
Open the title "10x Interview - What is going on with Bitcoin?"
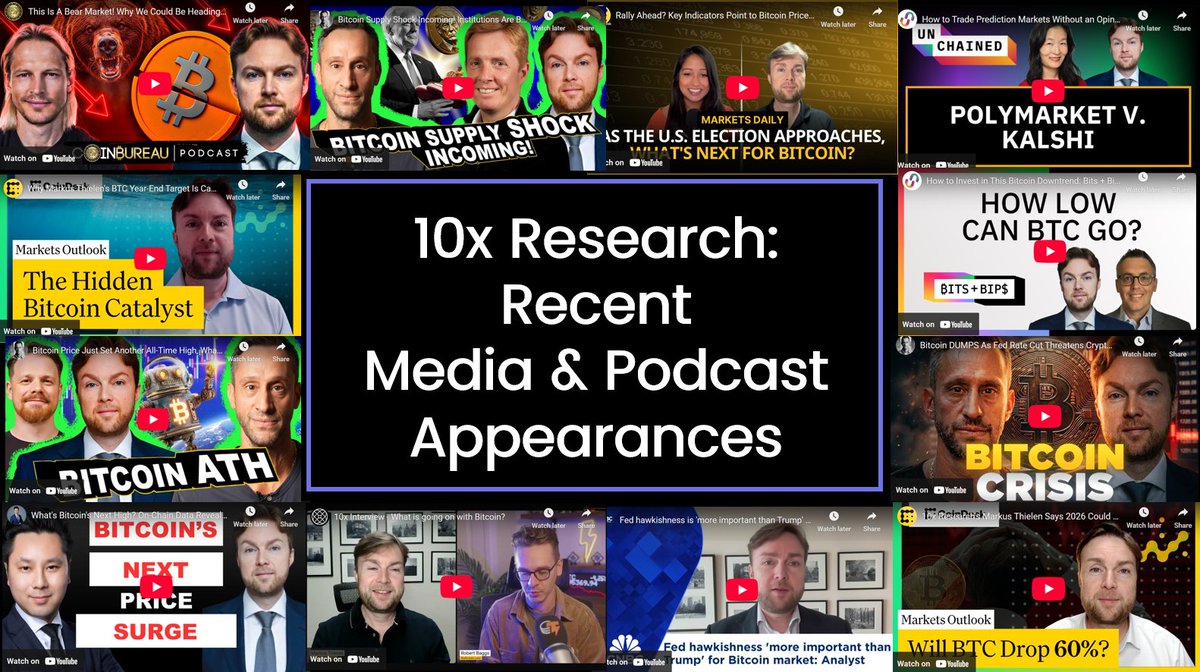(420, 517)
